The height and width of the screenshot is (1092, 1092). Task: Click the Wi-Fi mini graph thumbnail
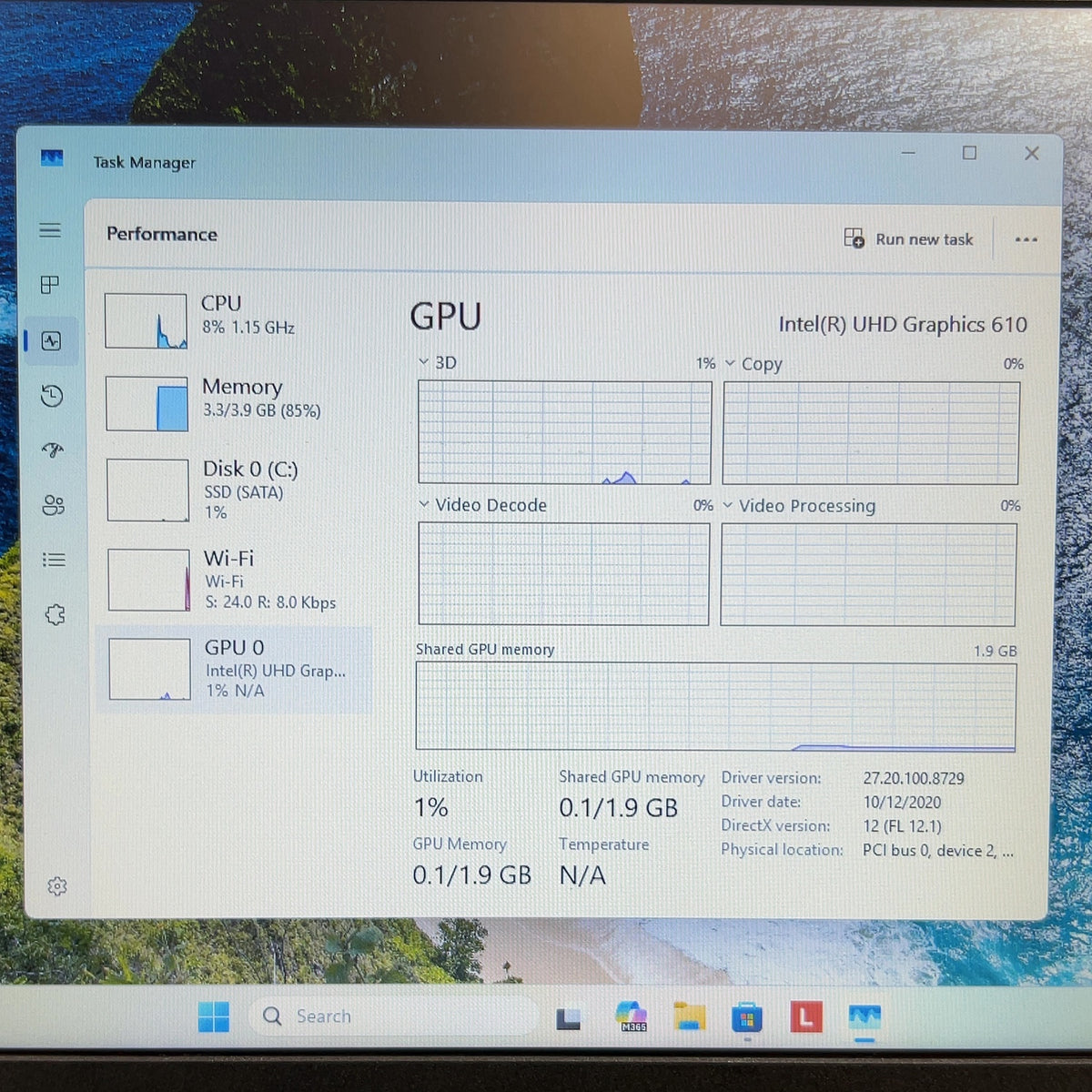pyautogui.click(x=148, y=580)
